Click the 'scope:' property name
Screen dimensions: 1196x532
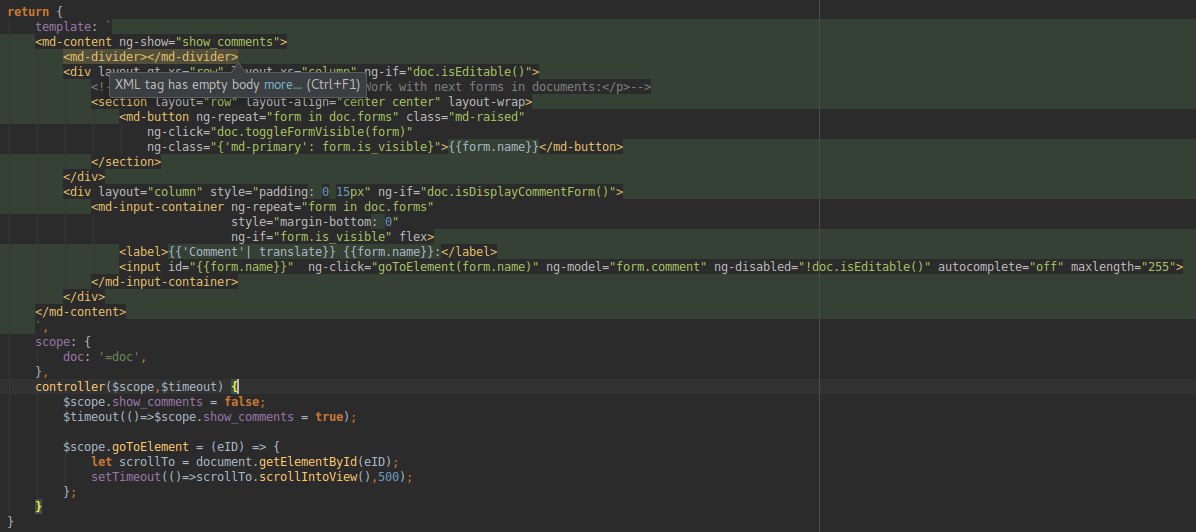56,341
